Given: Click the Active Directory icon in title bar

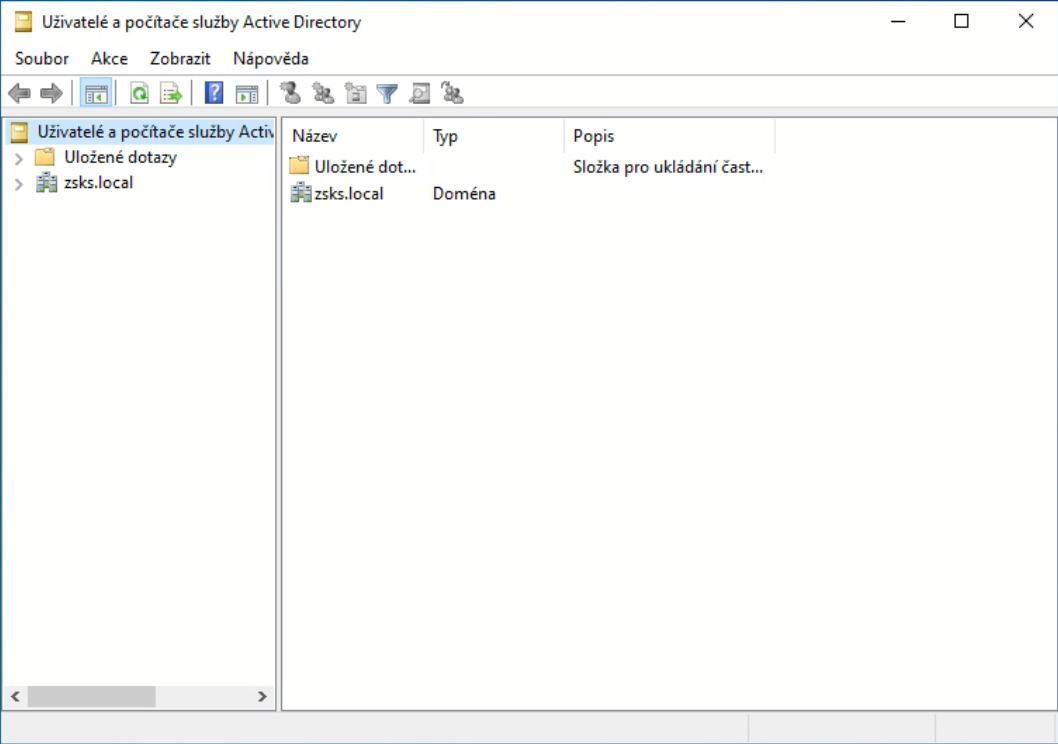Looking at the screenshot, I should coord(23,22).
